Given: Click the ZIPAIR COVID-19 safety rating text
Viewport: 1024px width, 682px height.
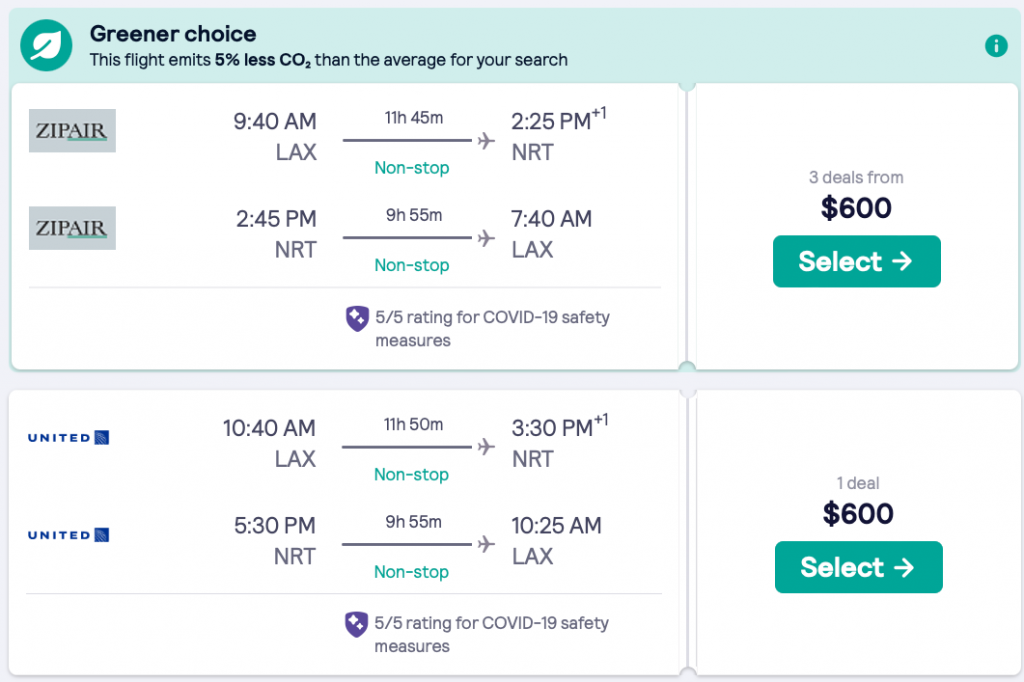Looking at the screenshot, I should (x=492, y=328).
